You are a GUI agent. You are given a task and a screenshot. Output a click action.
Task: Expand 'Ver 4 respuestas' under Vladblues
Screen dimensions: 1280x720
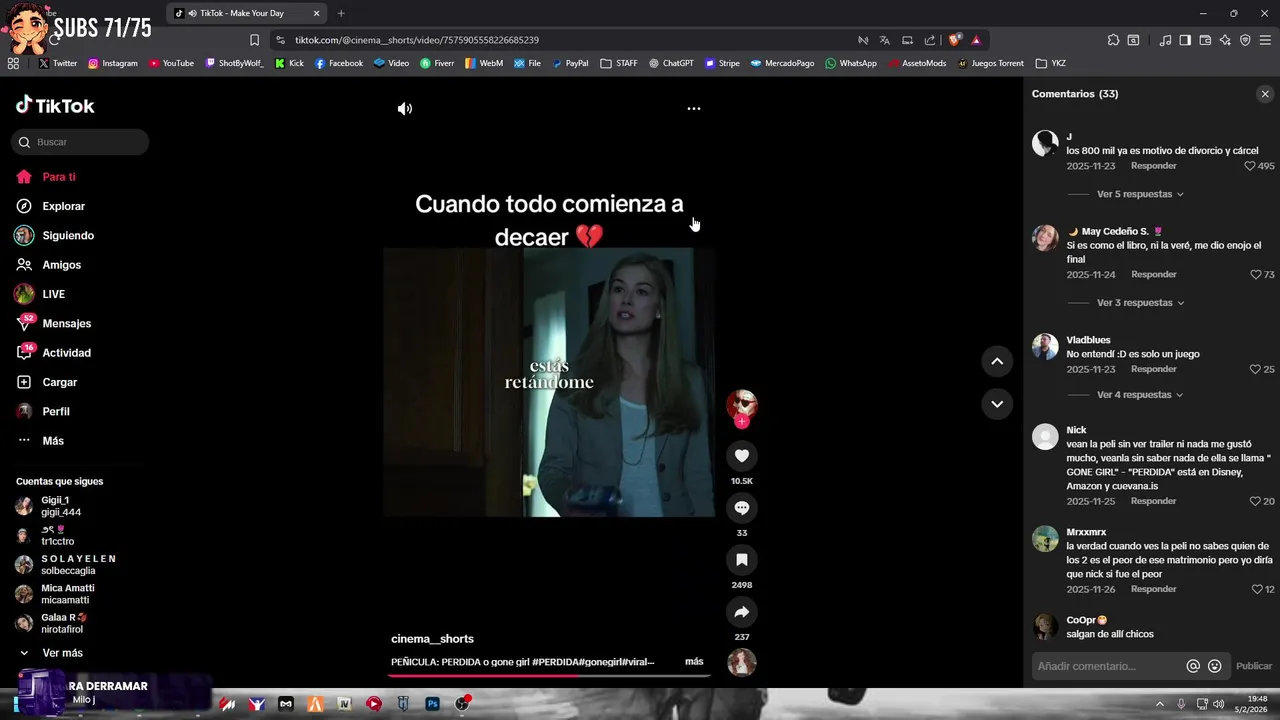(1140, 395)
